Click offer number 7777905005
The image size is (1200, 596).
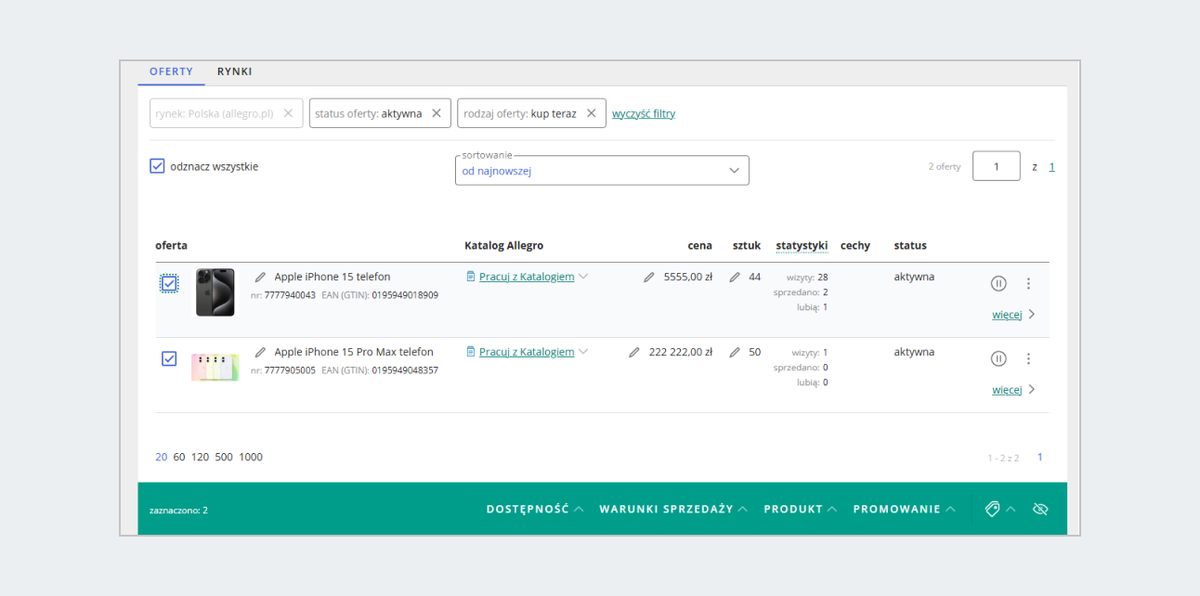(x=290, y=370)
